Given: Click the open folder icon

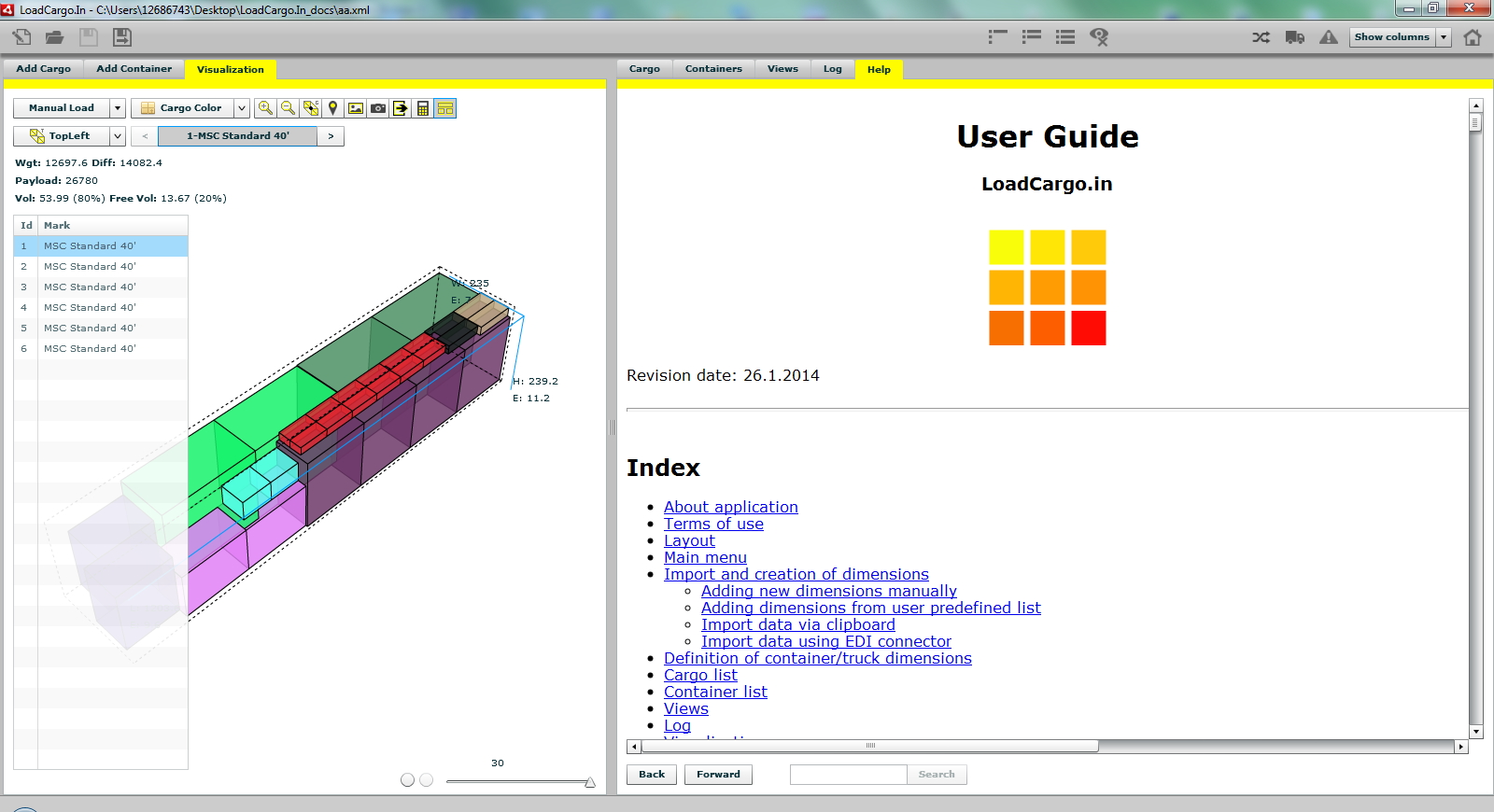Looking at the screenshot, I should (x=55, y=37).
